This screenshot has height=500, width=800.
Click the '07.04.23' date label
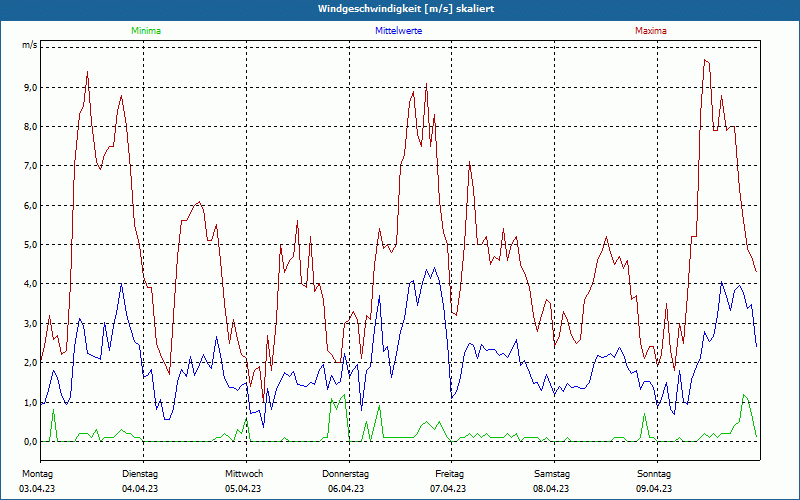(448, 489)
